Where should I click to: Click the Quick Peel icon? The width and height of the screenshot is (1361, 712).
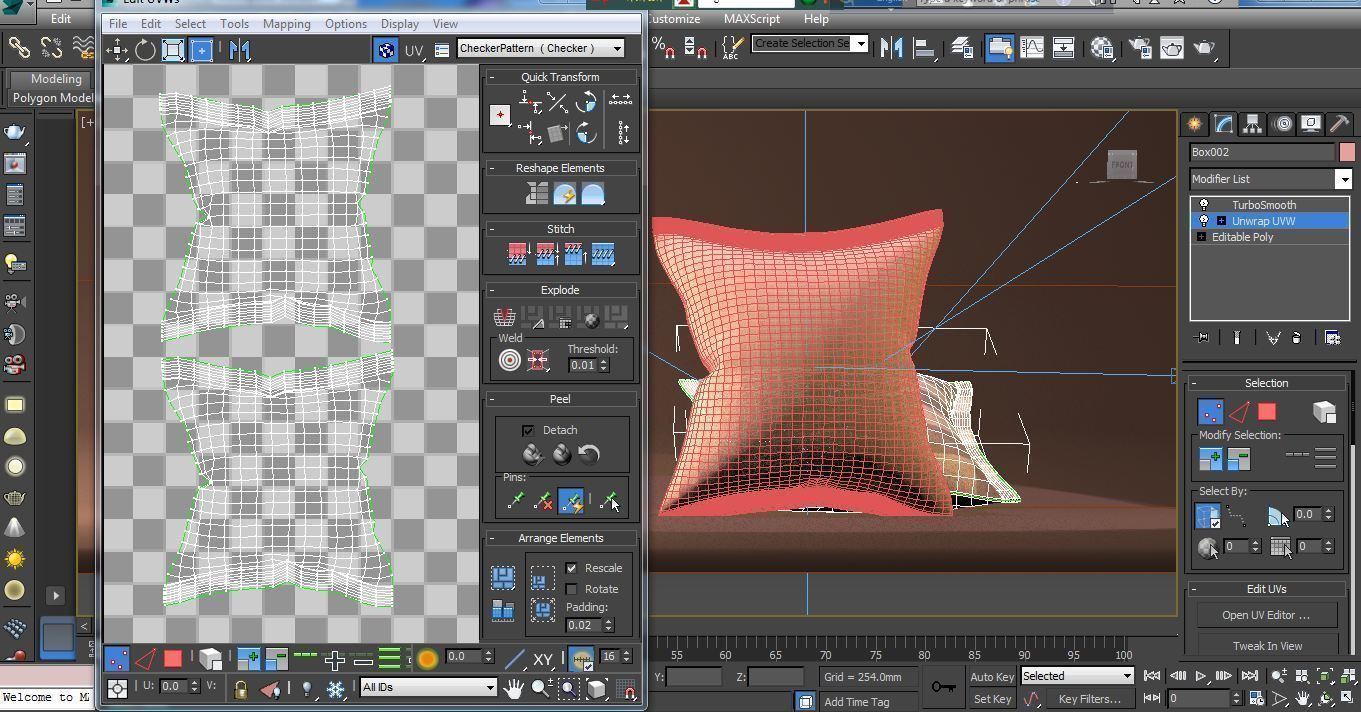point(533,455)
